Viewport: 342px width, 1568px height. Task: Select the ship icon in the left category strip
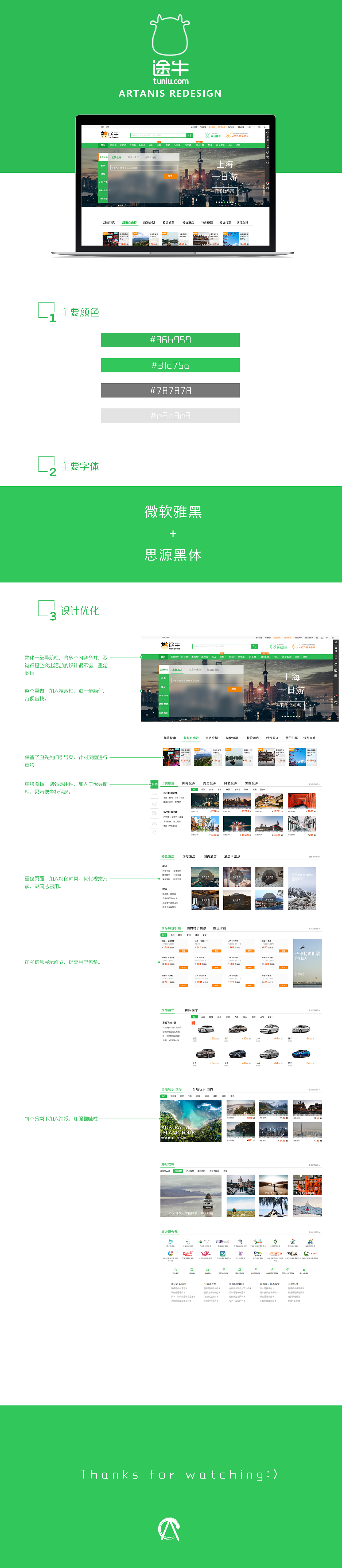pyautogui.click(x=154, y=824)
